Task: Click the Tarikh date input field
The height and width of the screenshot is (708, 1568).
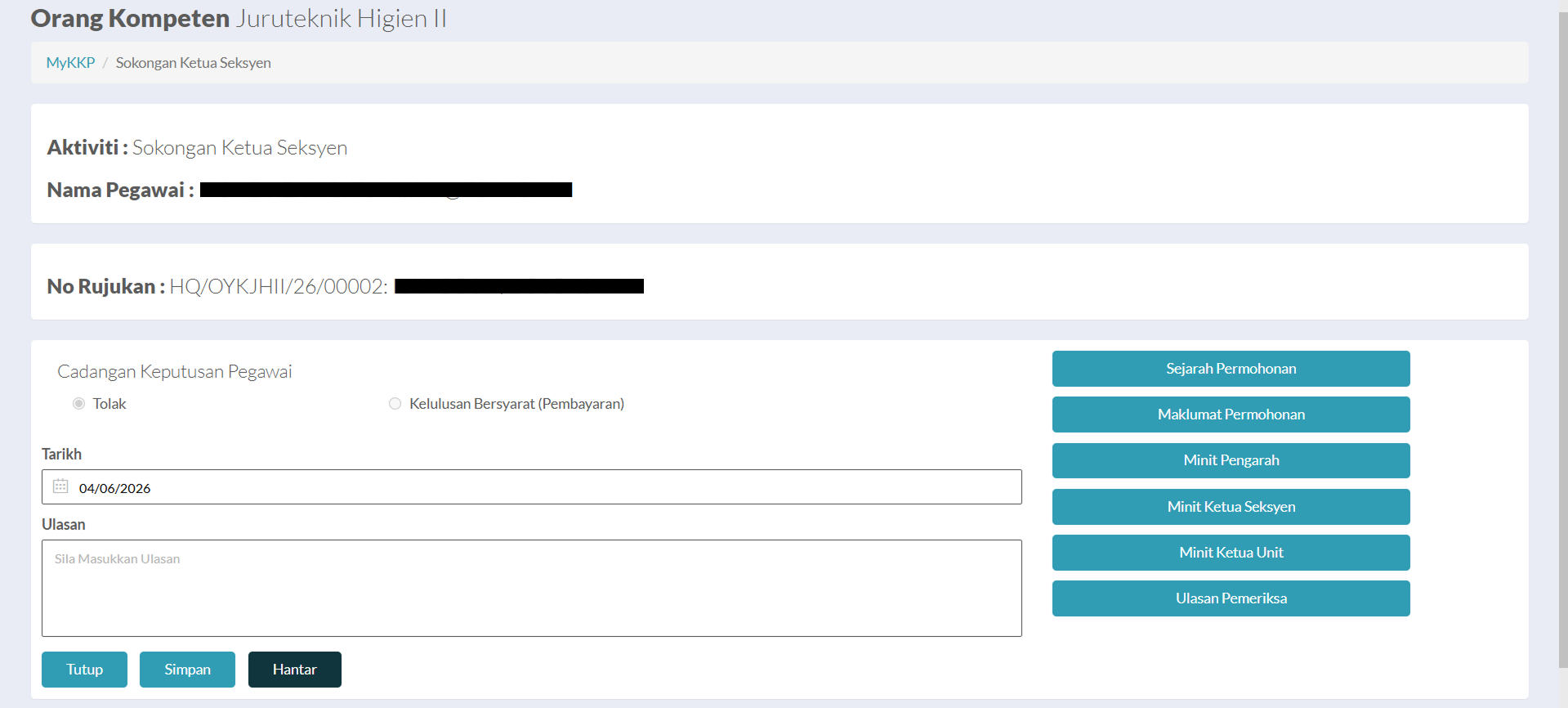Action: 532,487
